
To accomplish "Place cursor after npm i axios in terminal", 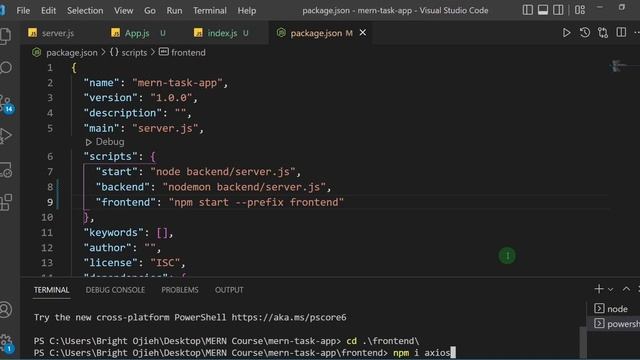I will [452, 353].
